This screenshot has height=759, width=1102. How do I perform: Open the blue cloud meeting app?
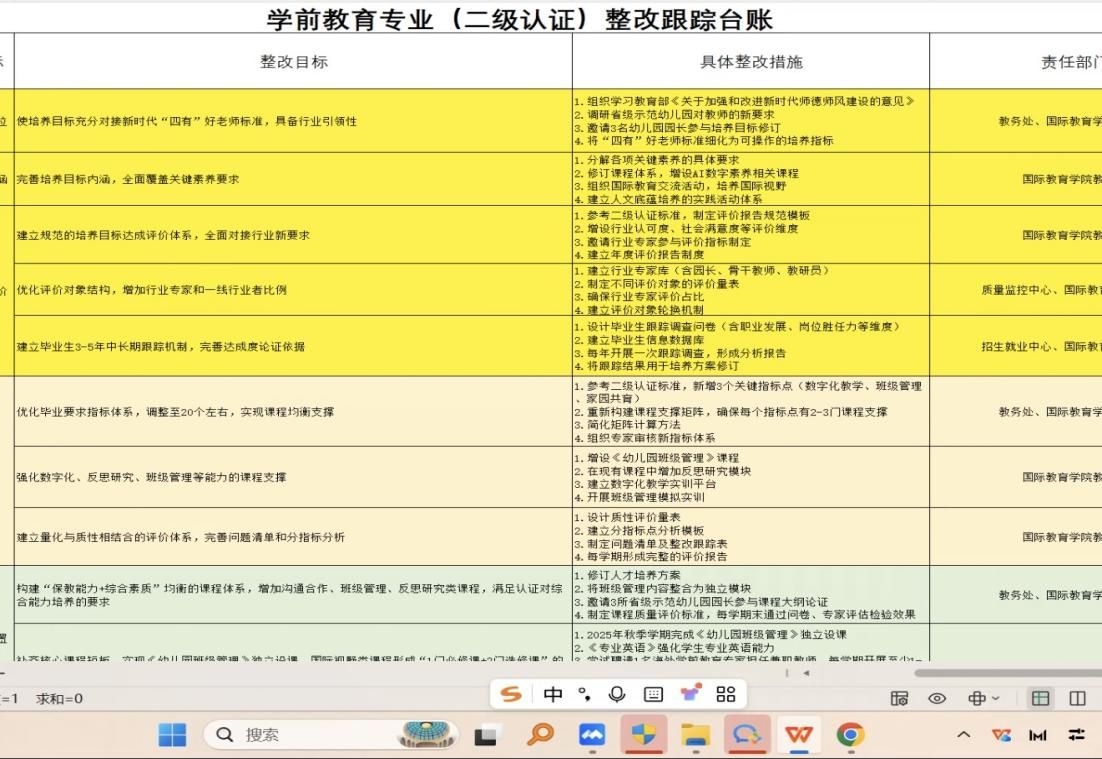click(x=592, y=735)
